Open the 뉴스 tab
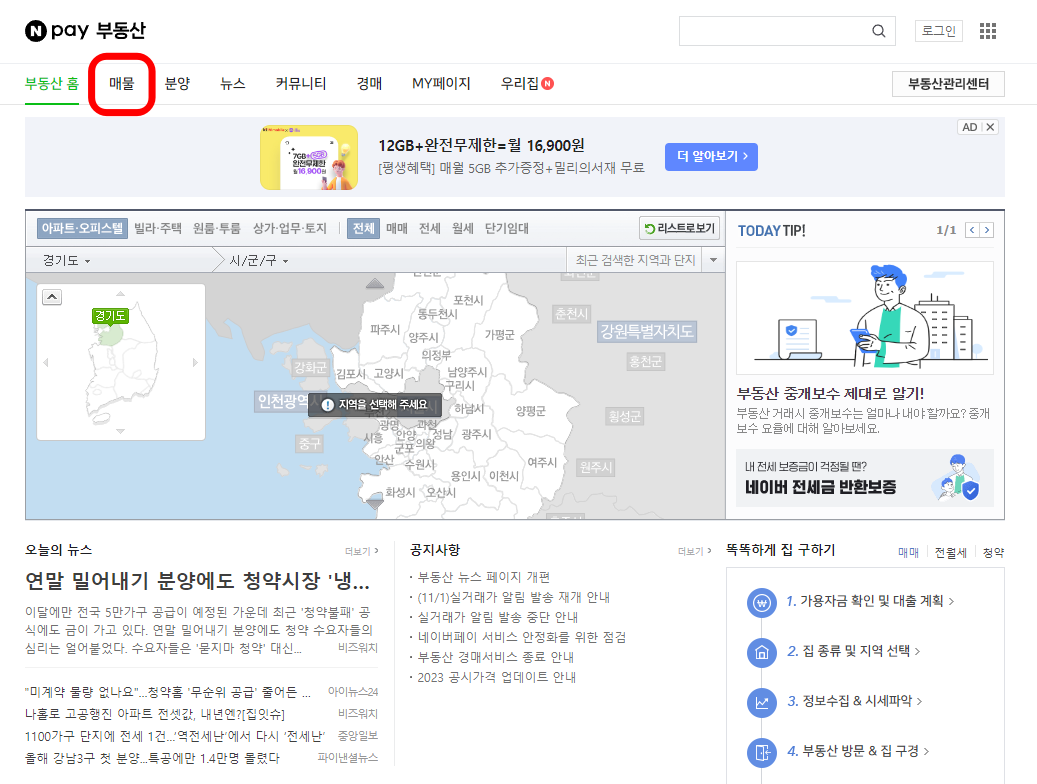 click(x=233, y=83)
